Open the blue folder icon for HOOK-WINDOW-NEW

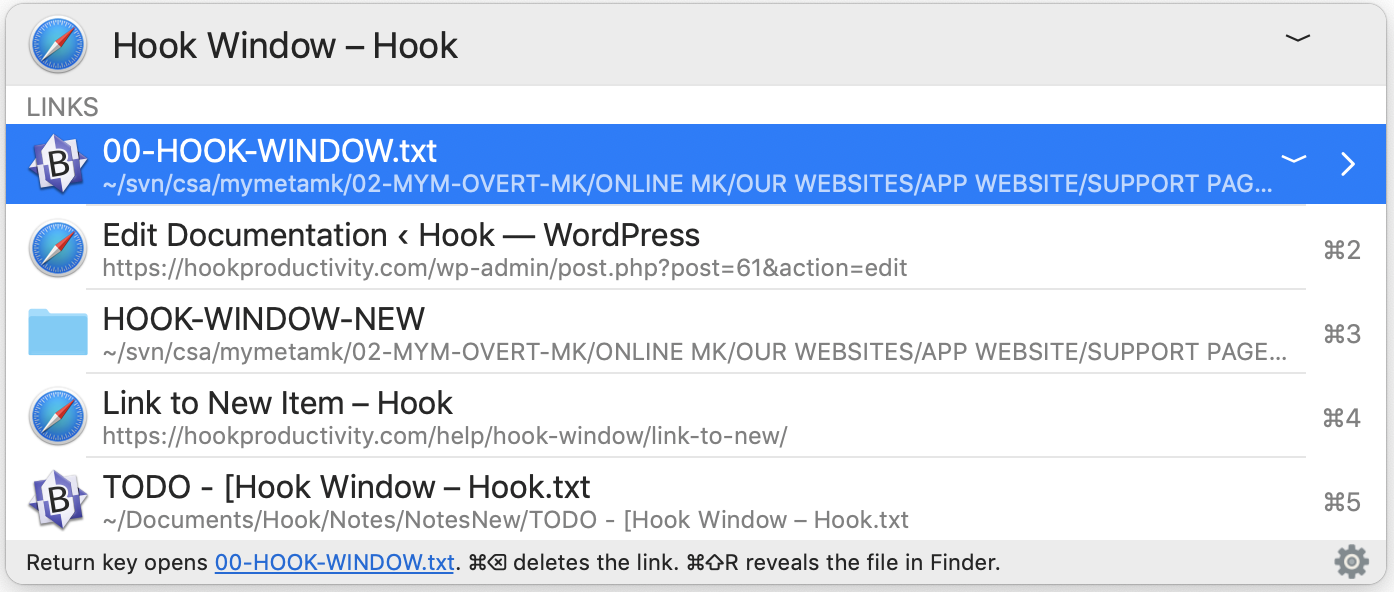tap(57, 332)
